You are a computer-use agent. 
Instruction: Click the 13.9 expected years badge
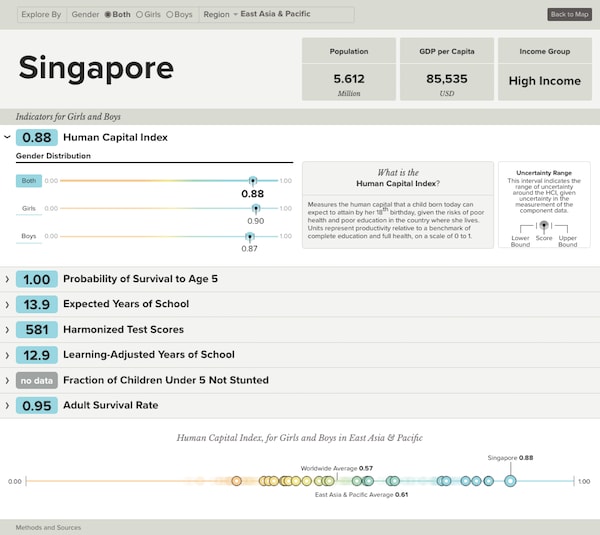[x=37, y=305]
